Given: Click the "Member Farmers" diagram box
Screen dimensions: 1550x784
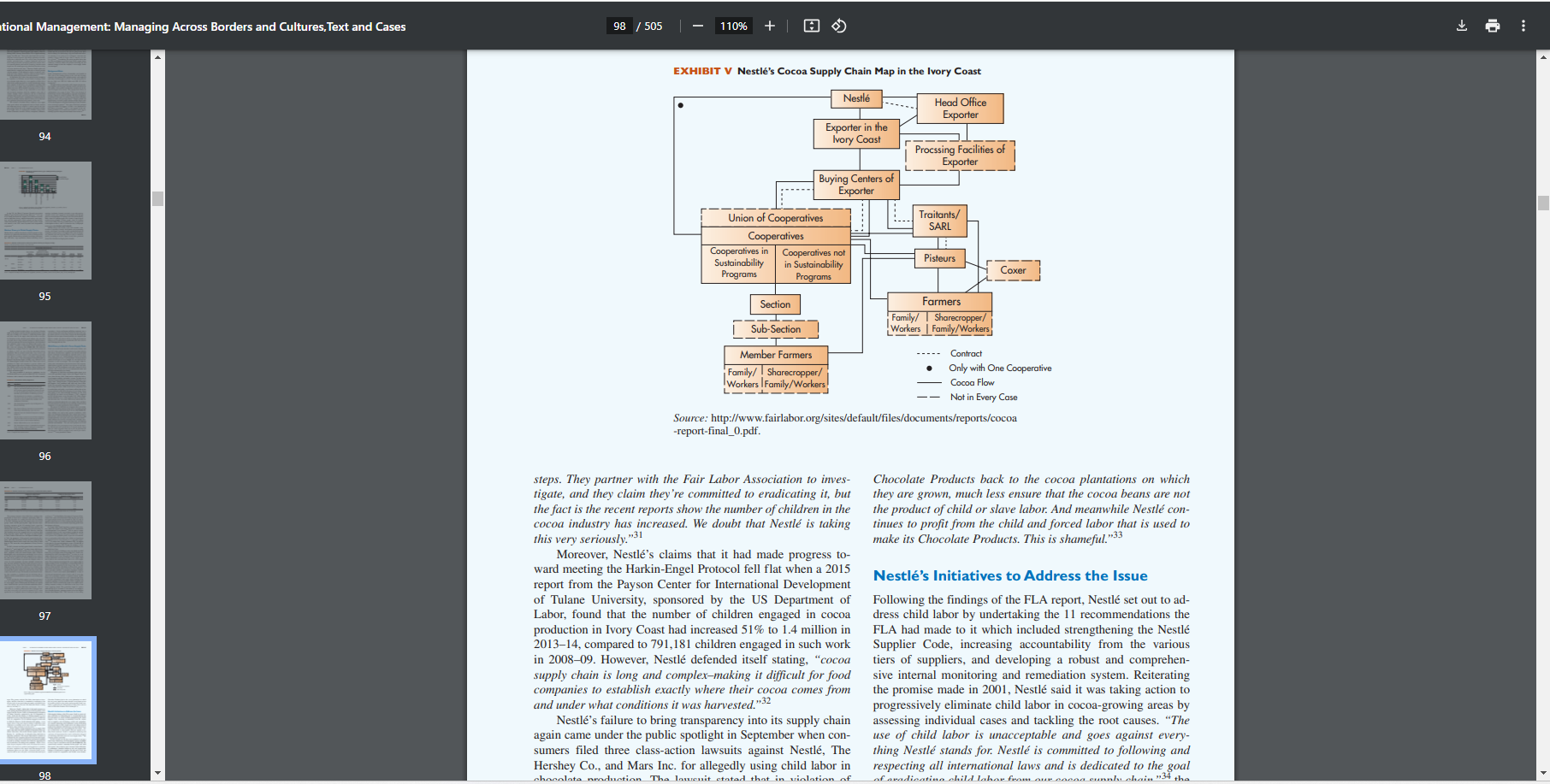Looking at the screenshot, I should coord(776,355).
